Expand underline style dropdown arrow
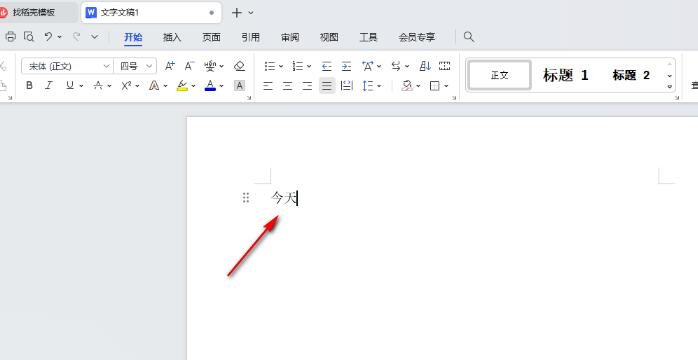Image resolution: width=698 pixels, height=360 pixels. 81,86
